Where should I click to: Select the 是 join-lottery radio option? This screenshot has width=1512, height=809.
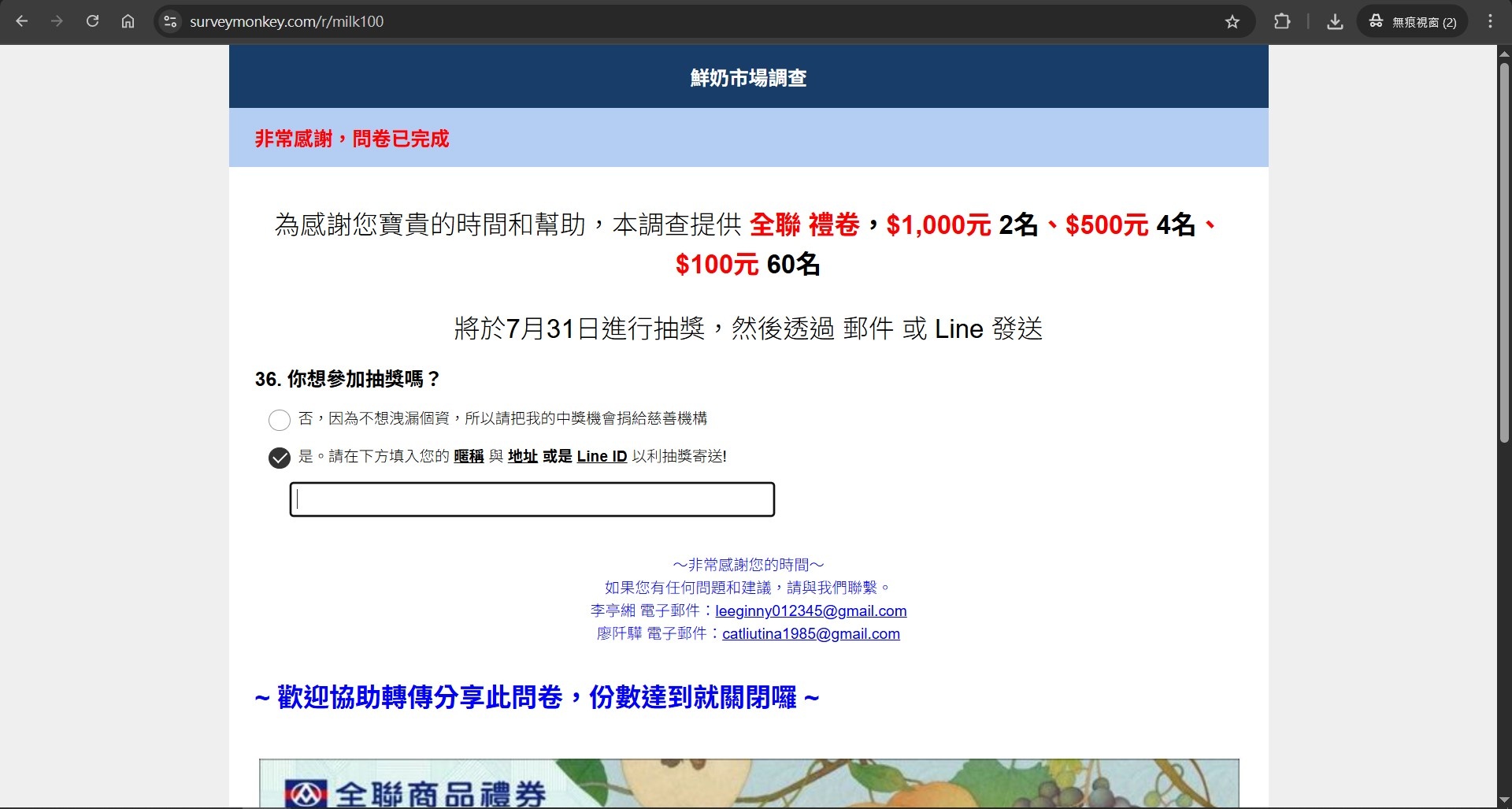coord(280,458)
